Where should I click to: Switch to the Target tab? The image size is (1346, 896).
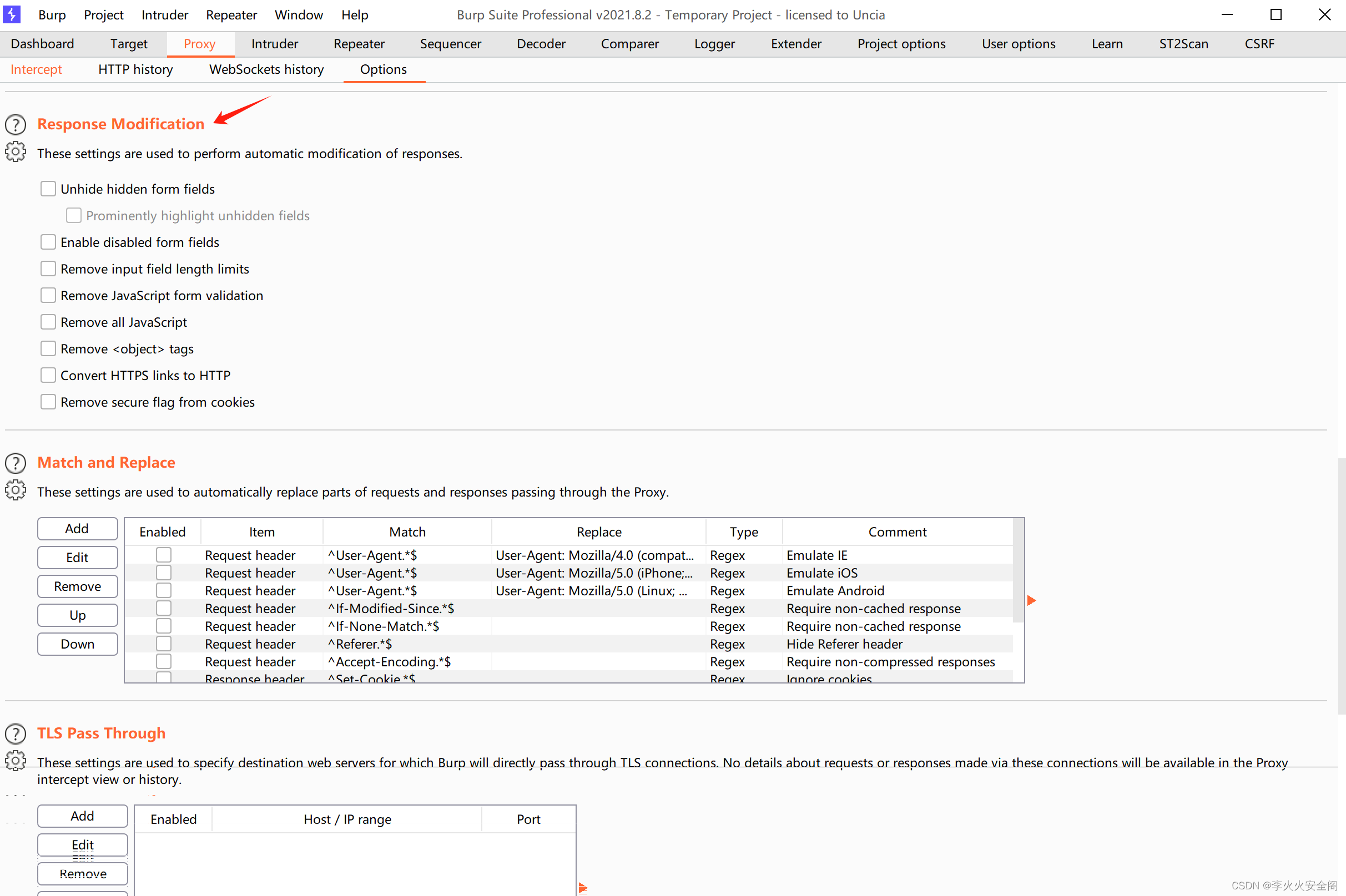tap(129, 44)
